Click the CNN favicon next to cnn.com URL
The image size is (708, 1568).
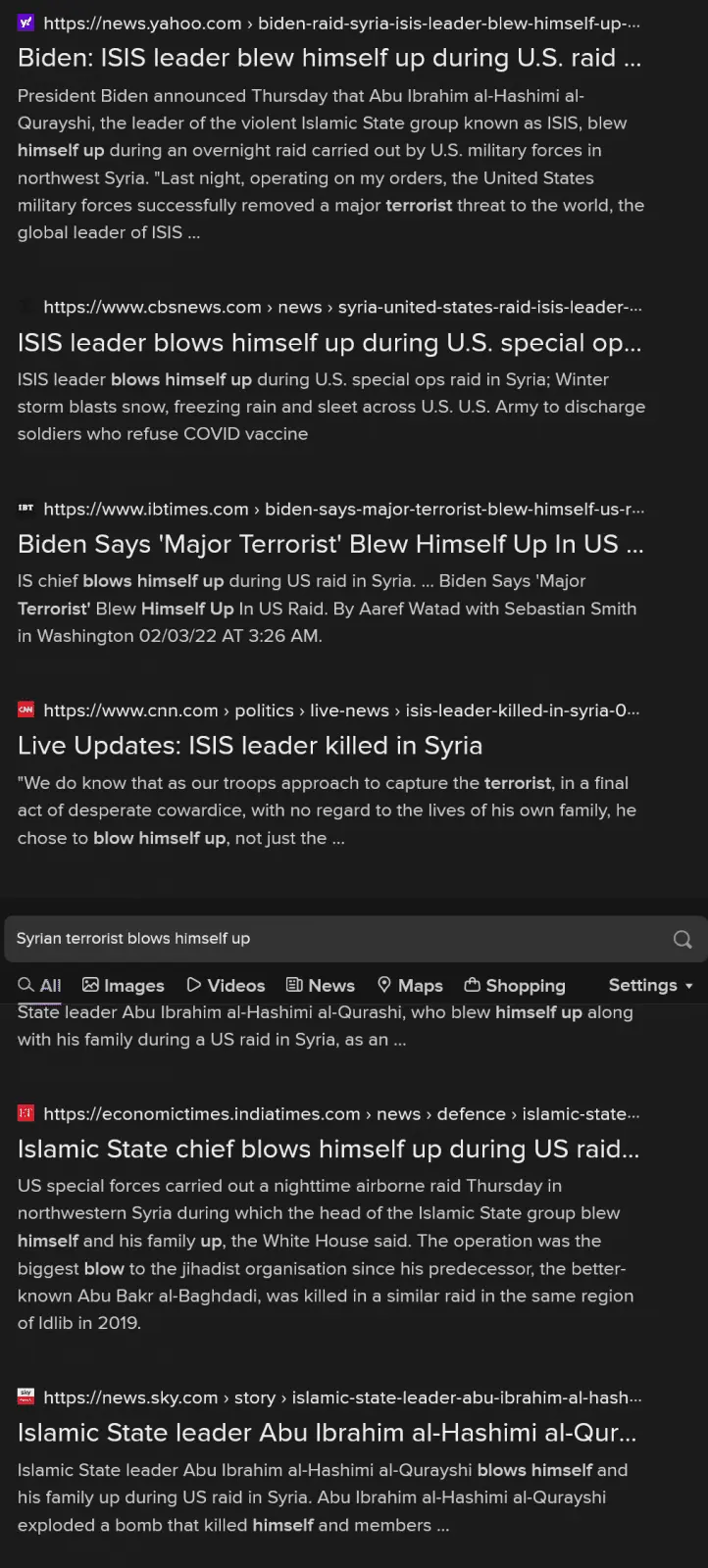tap(26, 710)
